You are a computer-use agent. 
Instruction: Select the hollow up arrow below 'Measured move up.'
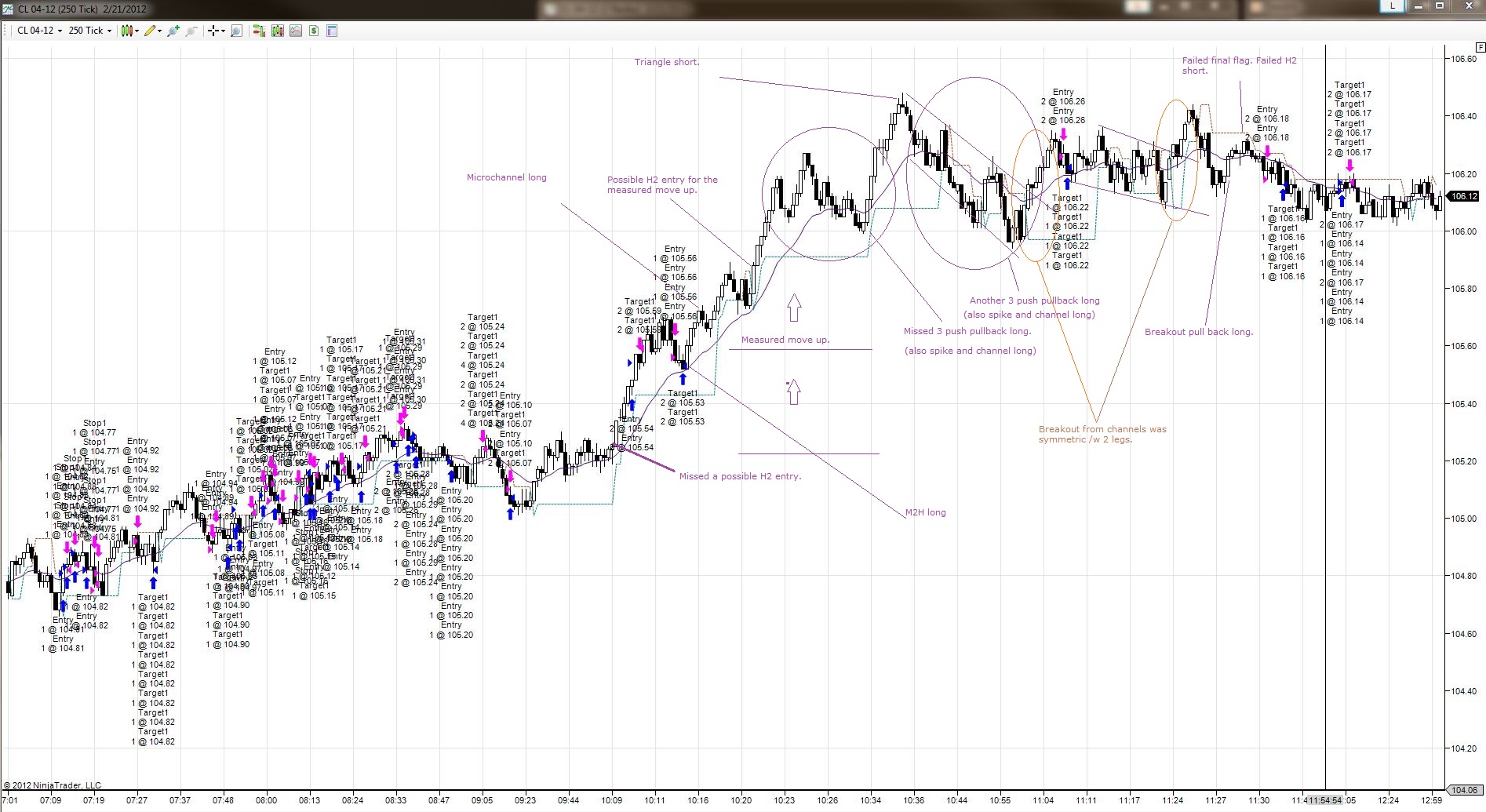pyautogui.click(x=793, y=391)
